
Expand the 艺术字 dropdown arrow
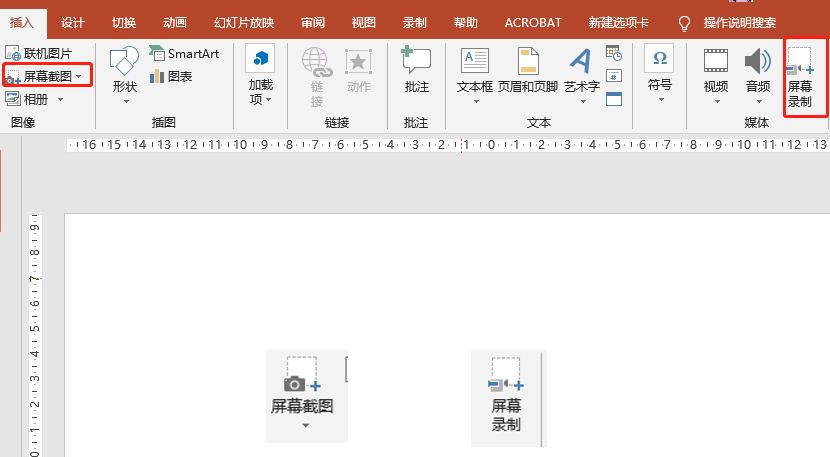click(583, 101)
